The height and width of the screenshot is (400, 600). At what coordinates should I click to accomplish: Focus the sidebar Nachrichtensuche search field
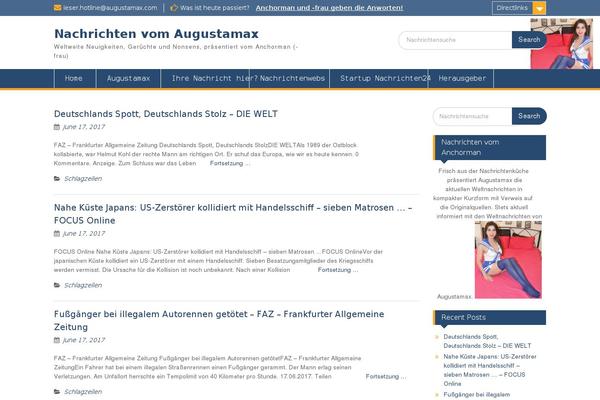coord(473,116)
